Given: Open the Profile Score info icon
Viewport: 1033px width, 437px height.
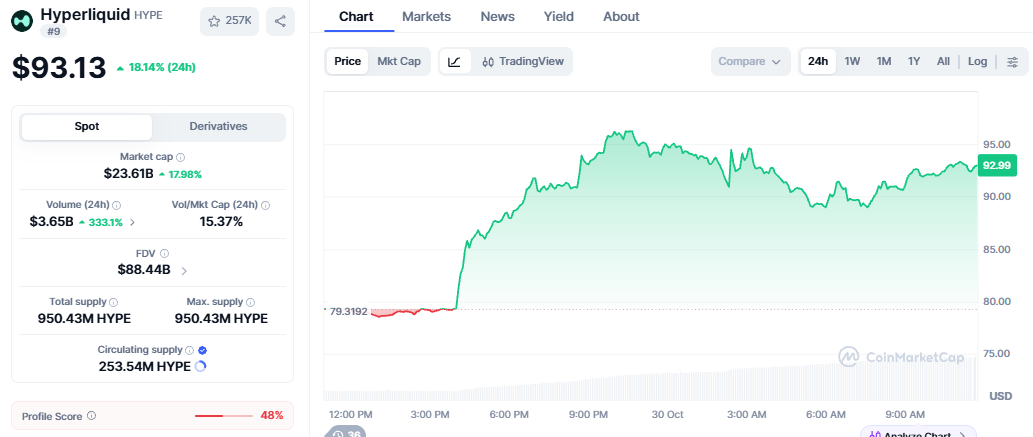Looking at the screenshot, I should tap(92, 416).
